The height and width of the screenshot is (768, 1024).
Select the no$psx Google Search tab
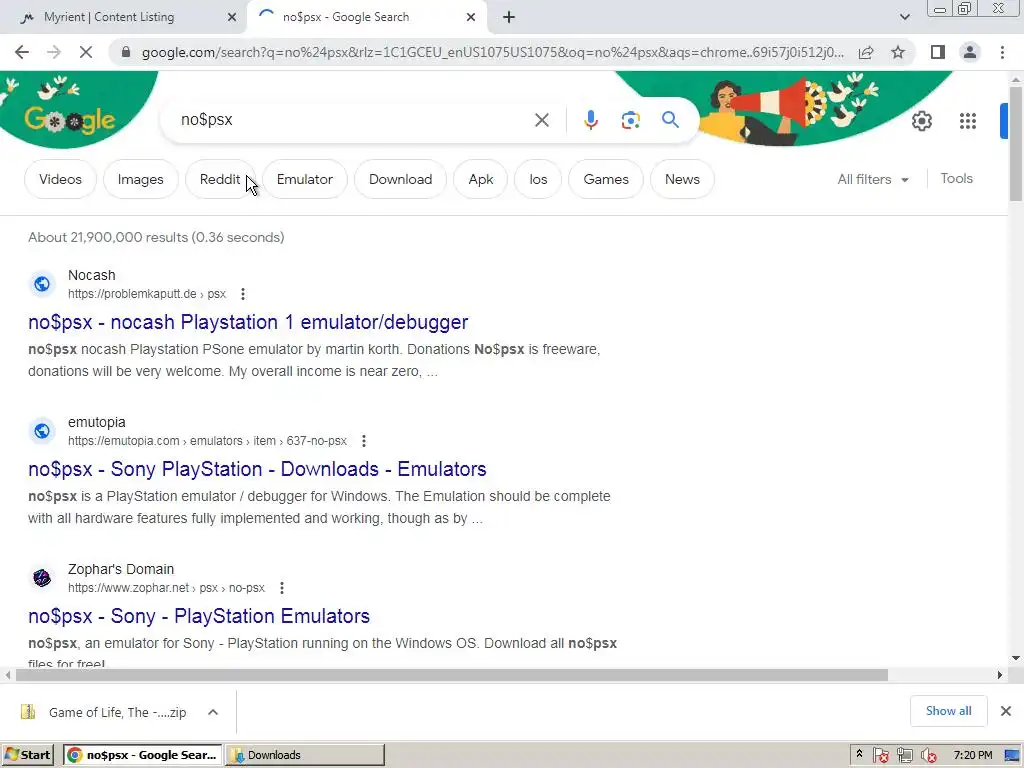345,17
